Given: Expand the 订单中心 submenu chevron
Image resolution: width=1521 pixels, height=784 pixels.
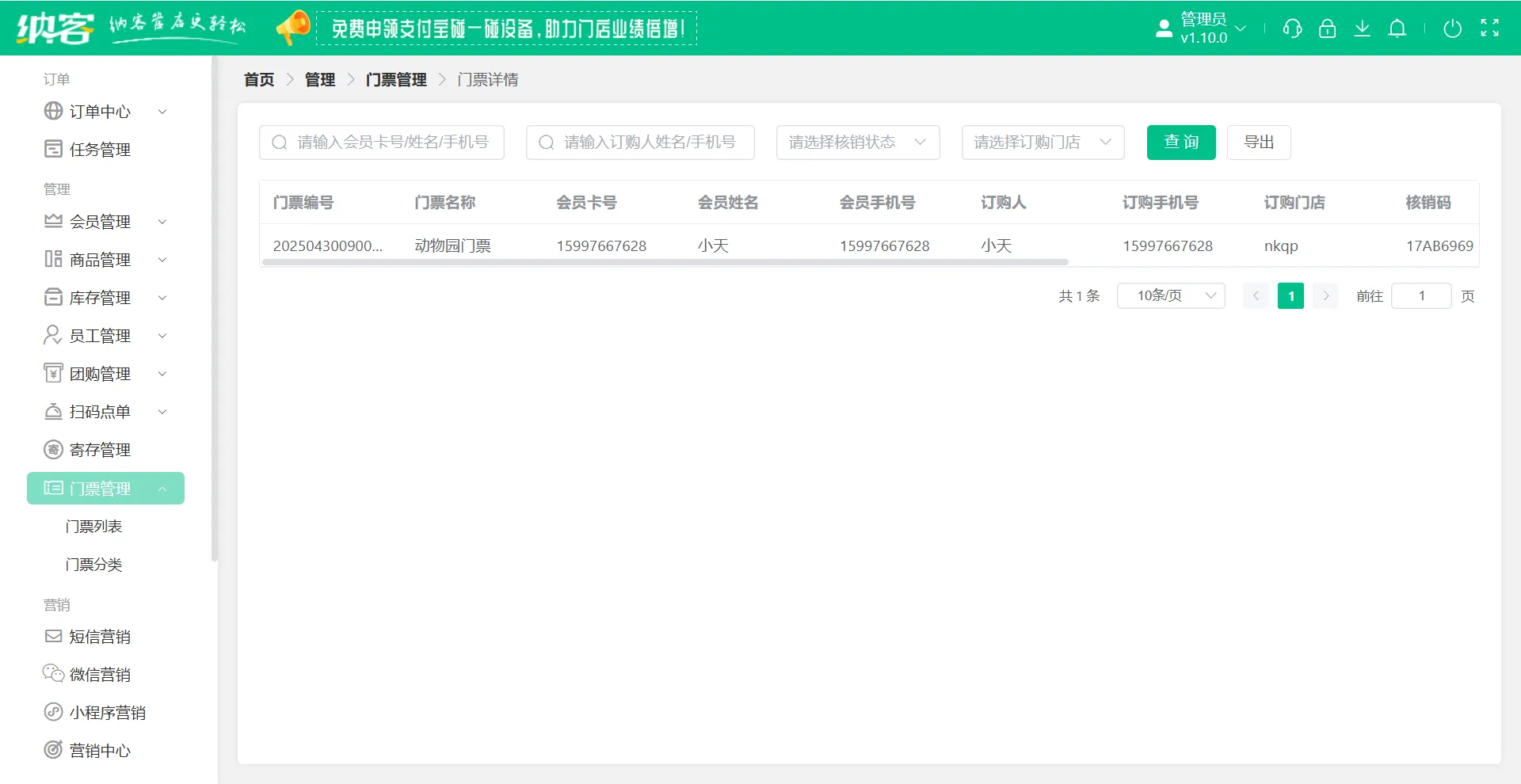Looking at the screenshot, I should coord(162,112).
